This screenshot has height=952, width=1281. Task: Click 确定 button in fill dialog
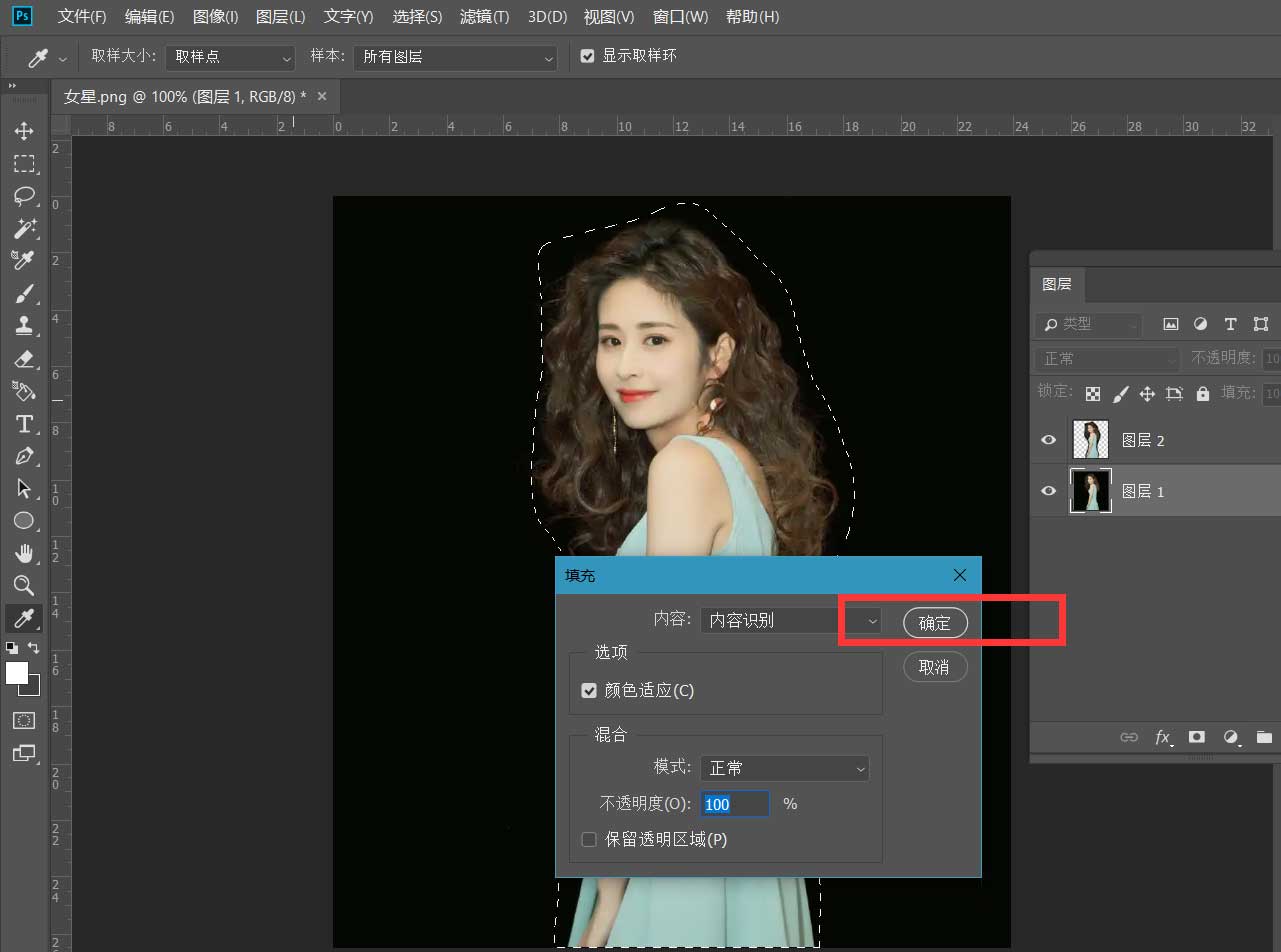coord(935,622)
